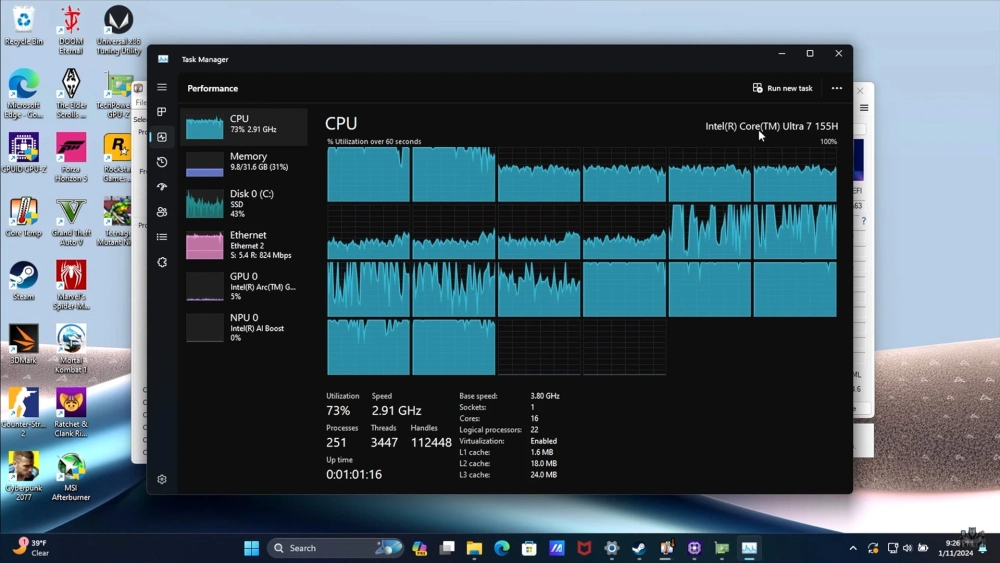Open App history page icon
1000x563 pixels.
click(x=162, y=162)
